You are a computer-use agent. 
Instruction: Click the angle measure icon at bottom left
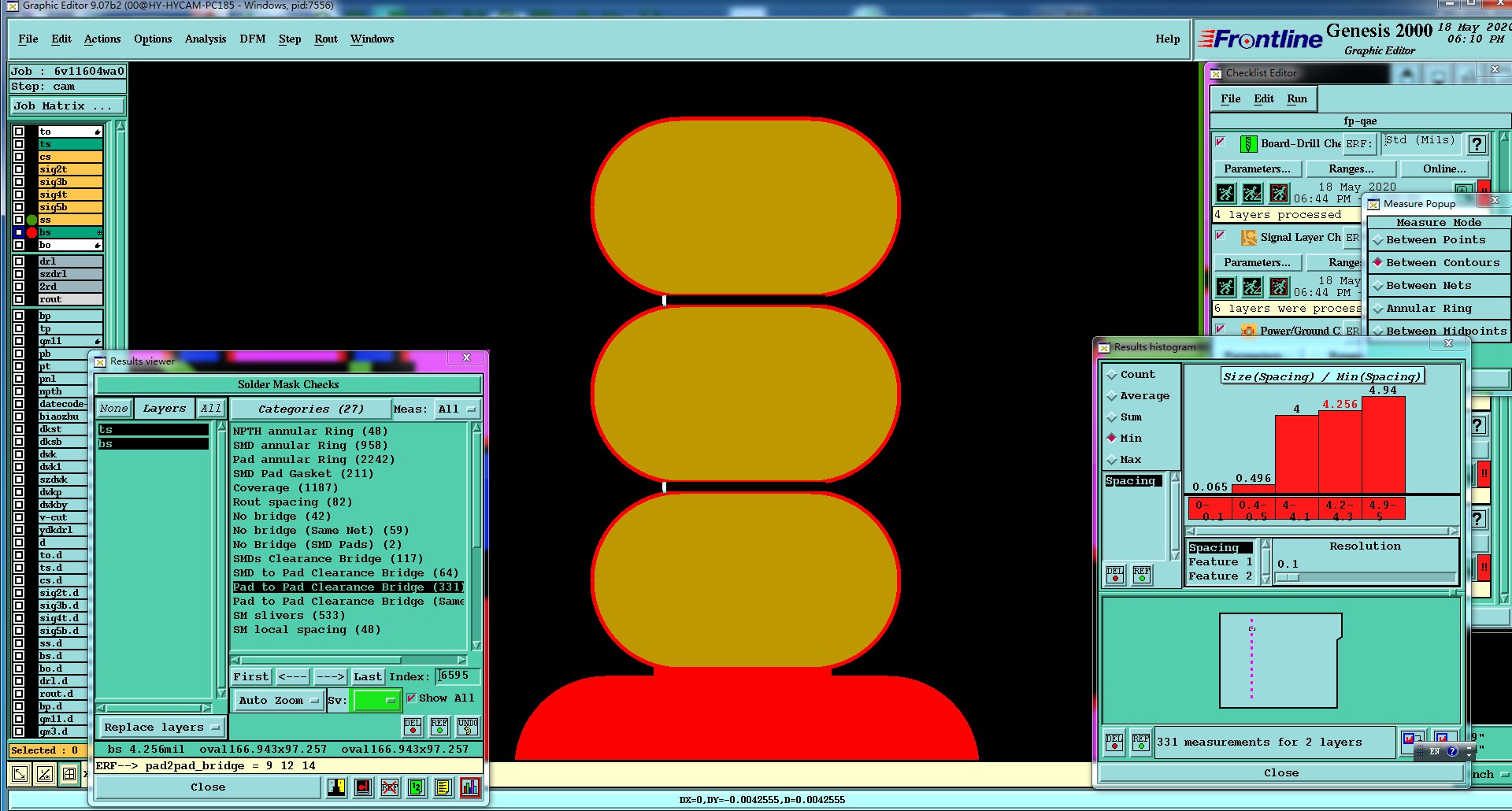point(45,774)
